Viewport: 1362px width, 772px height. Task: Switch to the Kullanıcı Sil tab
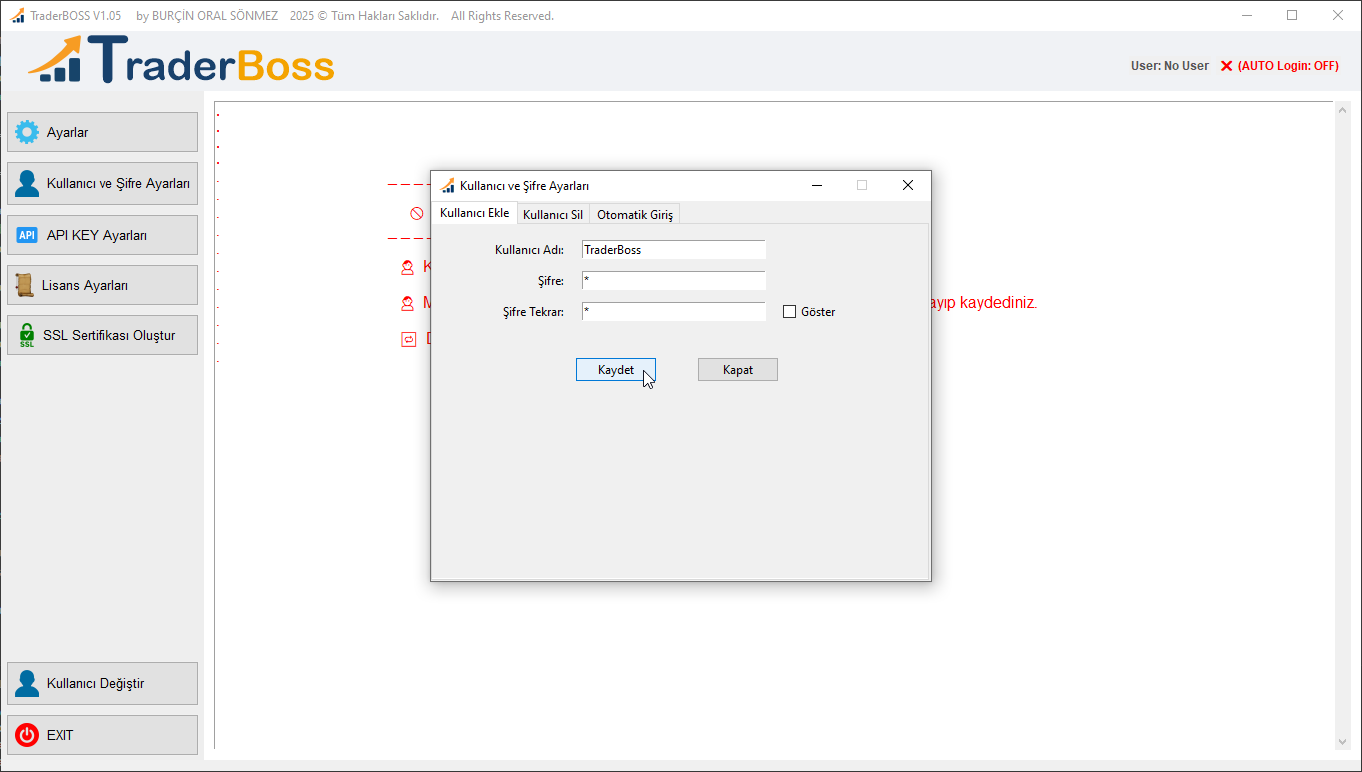pos(552,213)
